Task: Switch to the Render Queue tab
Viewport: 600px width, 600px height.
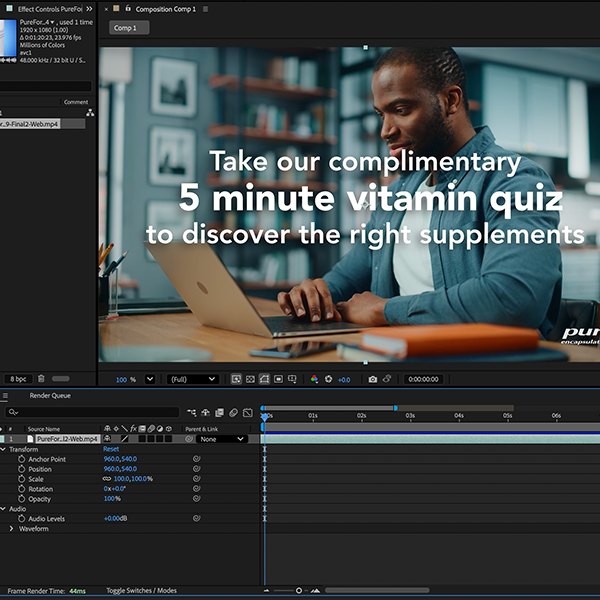Action: (49, 396)
